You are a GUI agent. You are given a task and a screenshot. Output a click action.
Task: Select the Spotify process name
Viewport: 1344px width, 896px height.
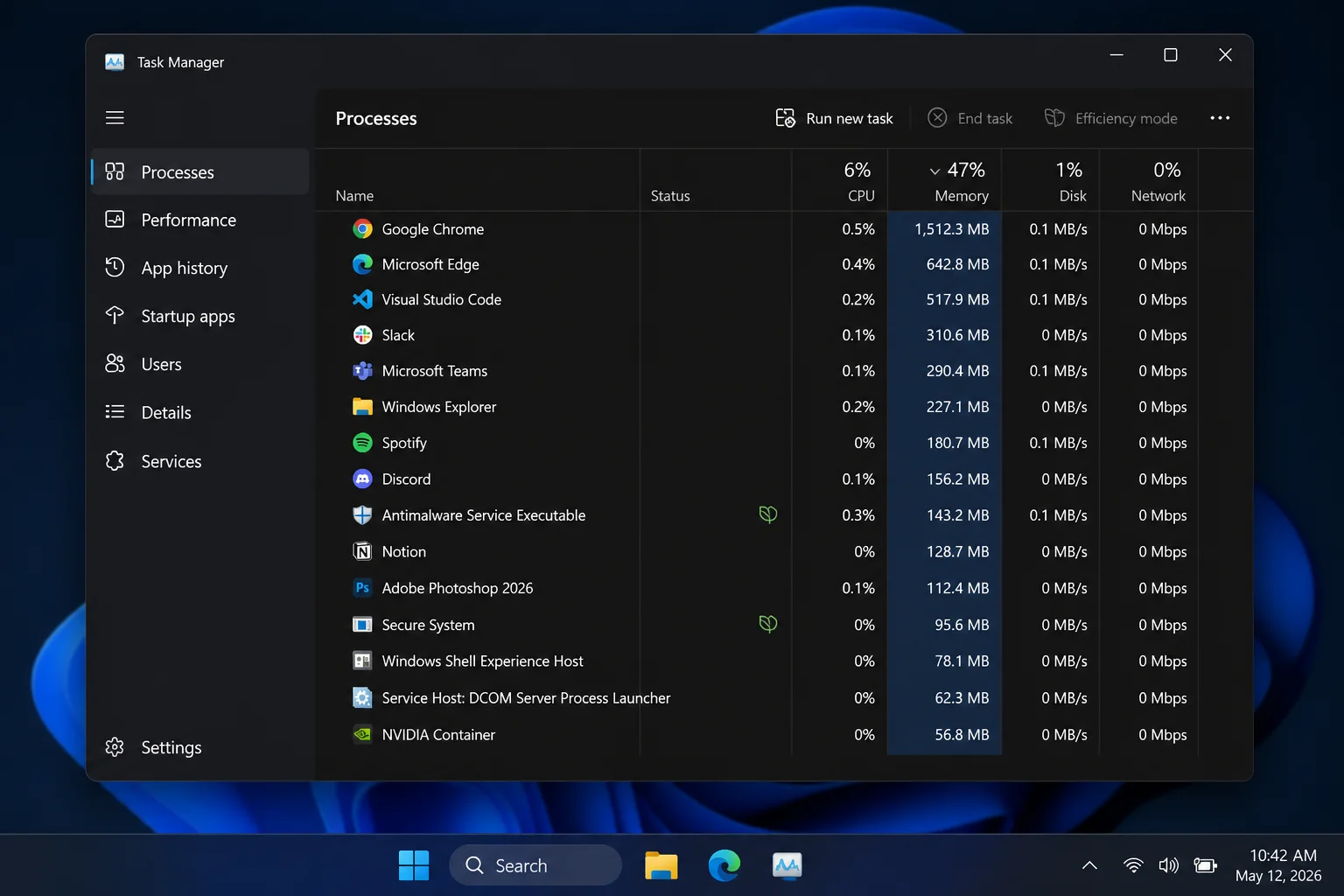click(404, 443)
